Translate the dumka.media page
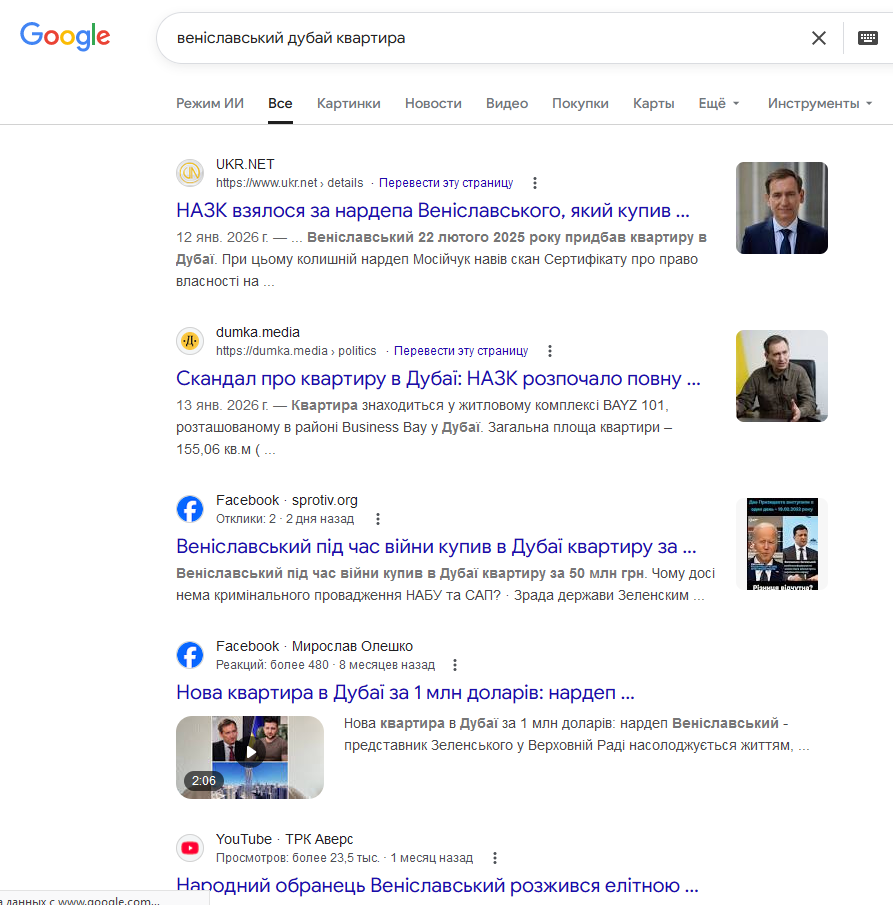 pos(461,351)
